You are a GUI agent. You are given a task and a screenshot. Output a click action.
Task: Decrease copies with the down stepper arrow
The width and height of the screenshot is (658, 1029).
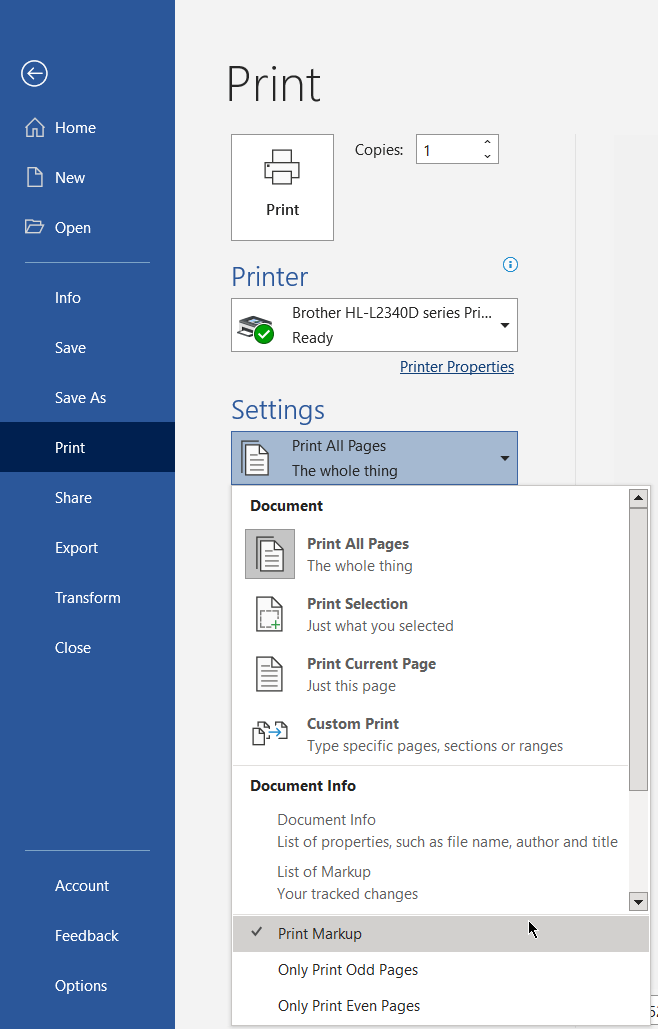[487, 156]
